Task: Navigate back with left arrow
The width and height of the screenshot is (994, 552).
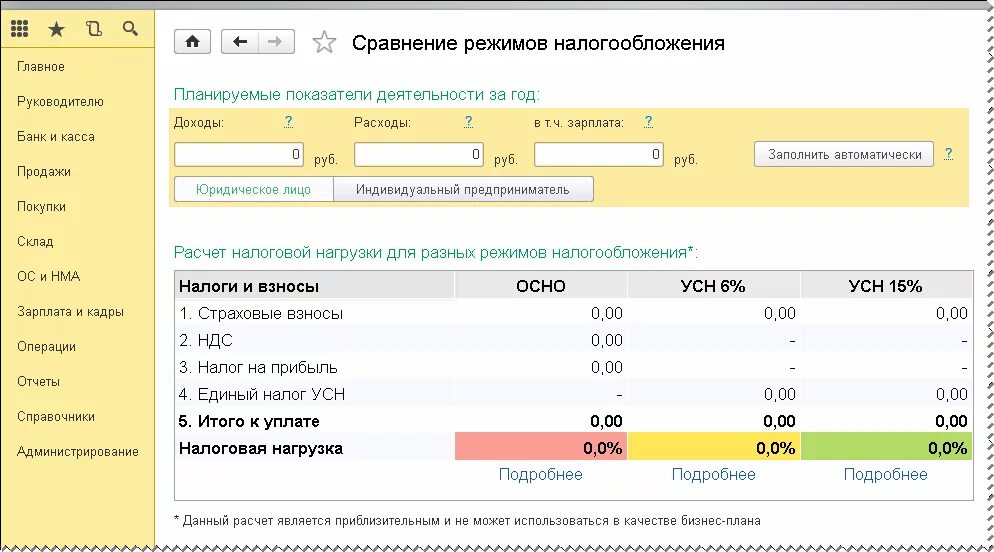Action: point(240,42)
